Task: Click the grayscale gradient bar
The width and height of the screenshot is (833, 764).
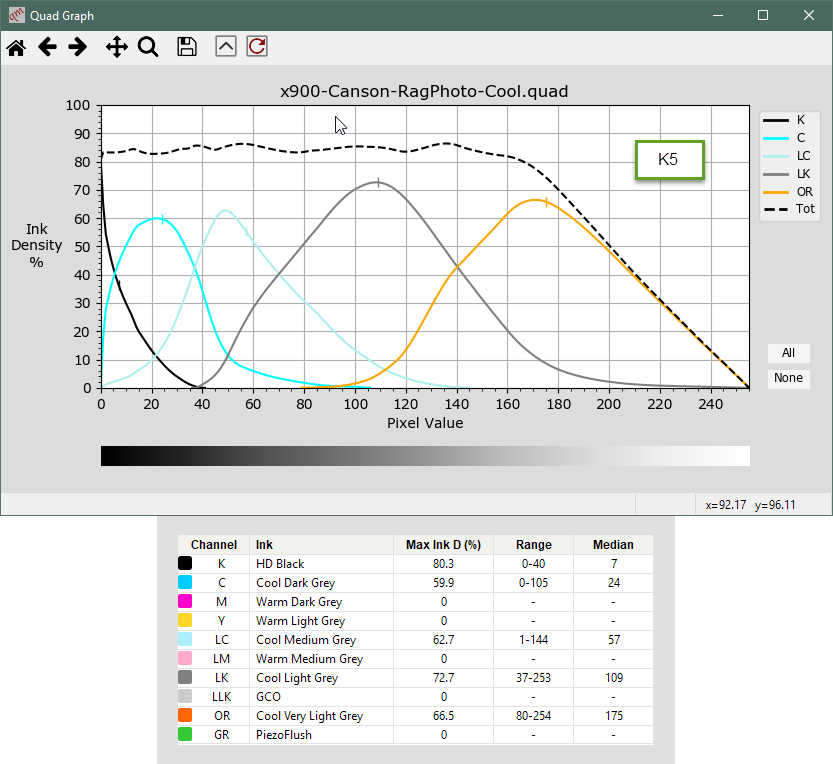Action: 425,456
